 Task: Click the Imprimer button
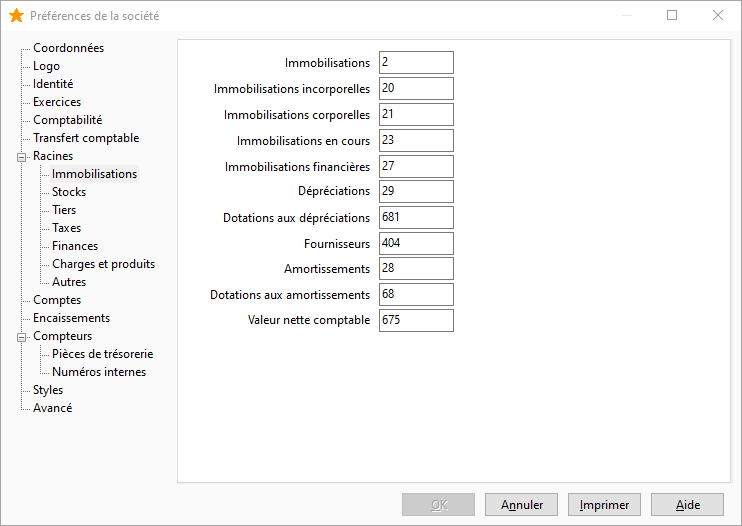point(604,505)
